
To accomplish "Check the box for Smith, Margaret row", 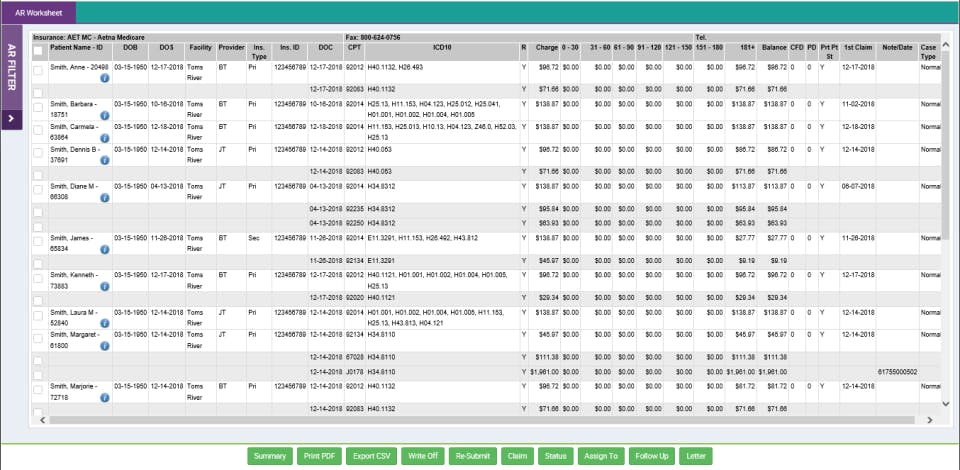I will click(38, 338).
